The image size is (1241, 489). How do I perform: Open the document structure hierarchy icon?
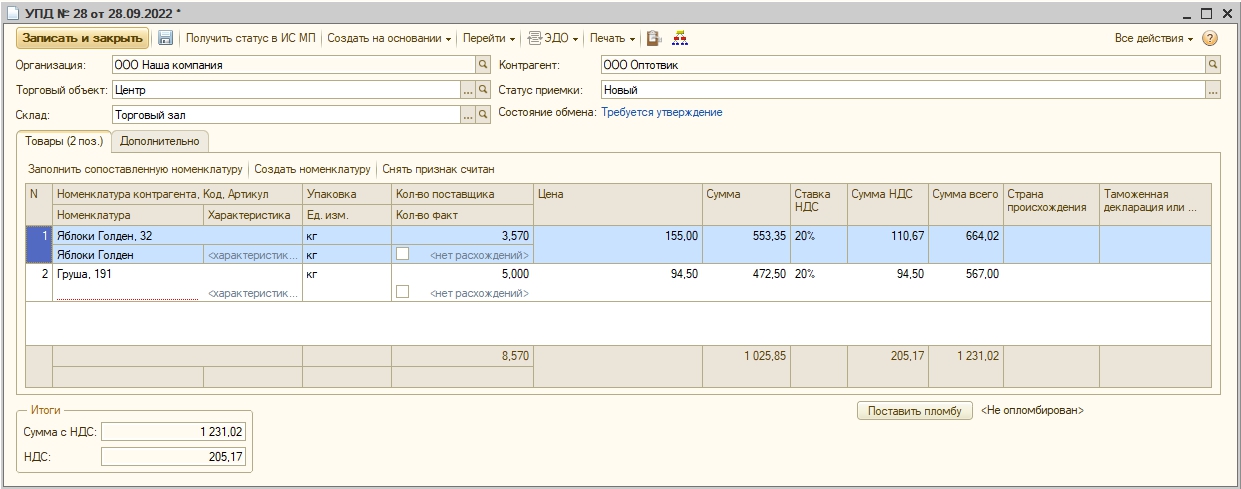pos(679,38)
